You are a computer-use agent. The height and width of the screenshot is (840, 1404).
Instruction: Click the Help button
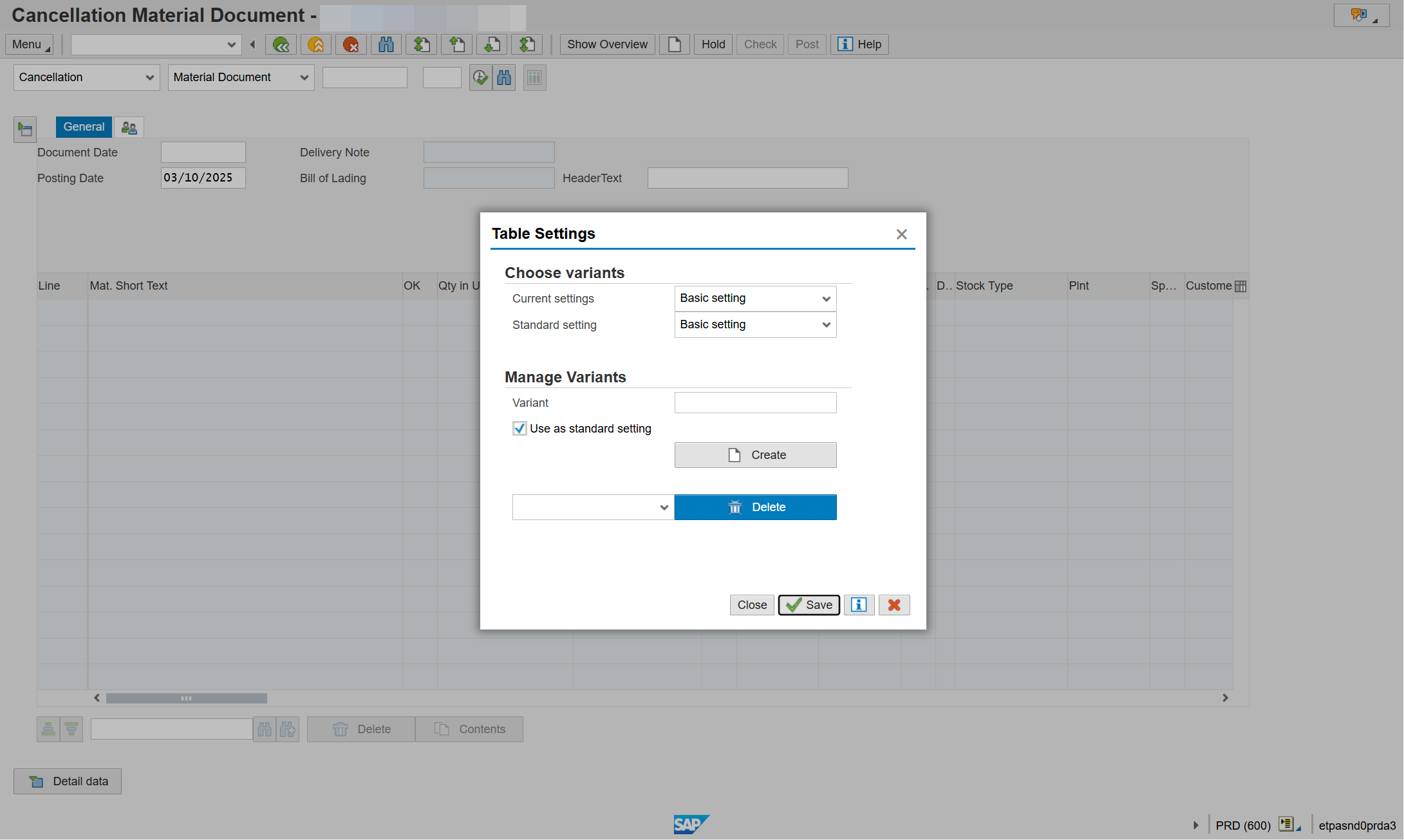click(x=859, y=44)
